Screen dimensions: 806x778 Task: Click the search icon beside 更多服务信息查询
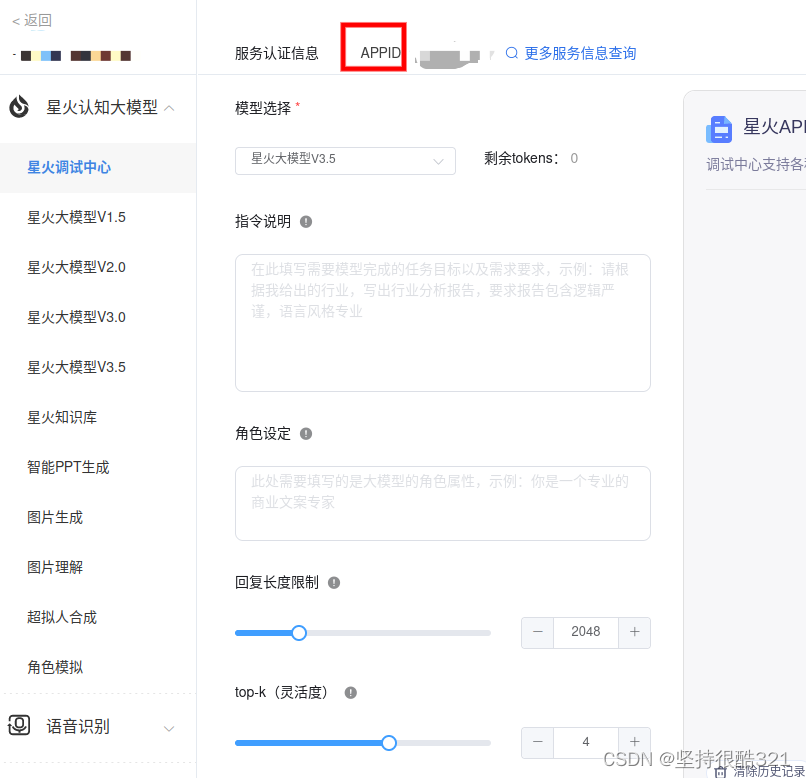point(511,53)
